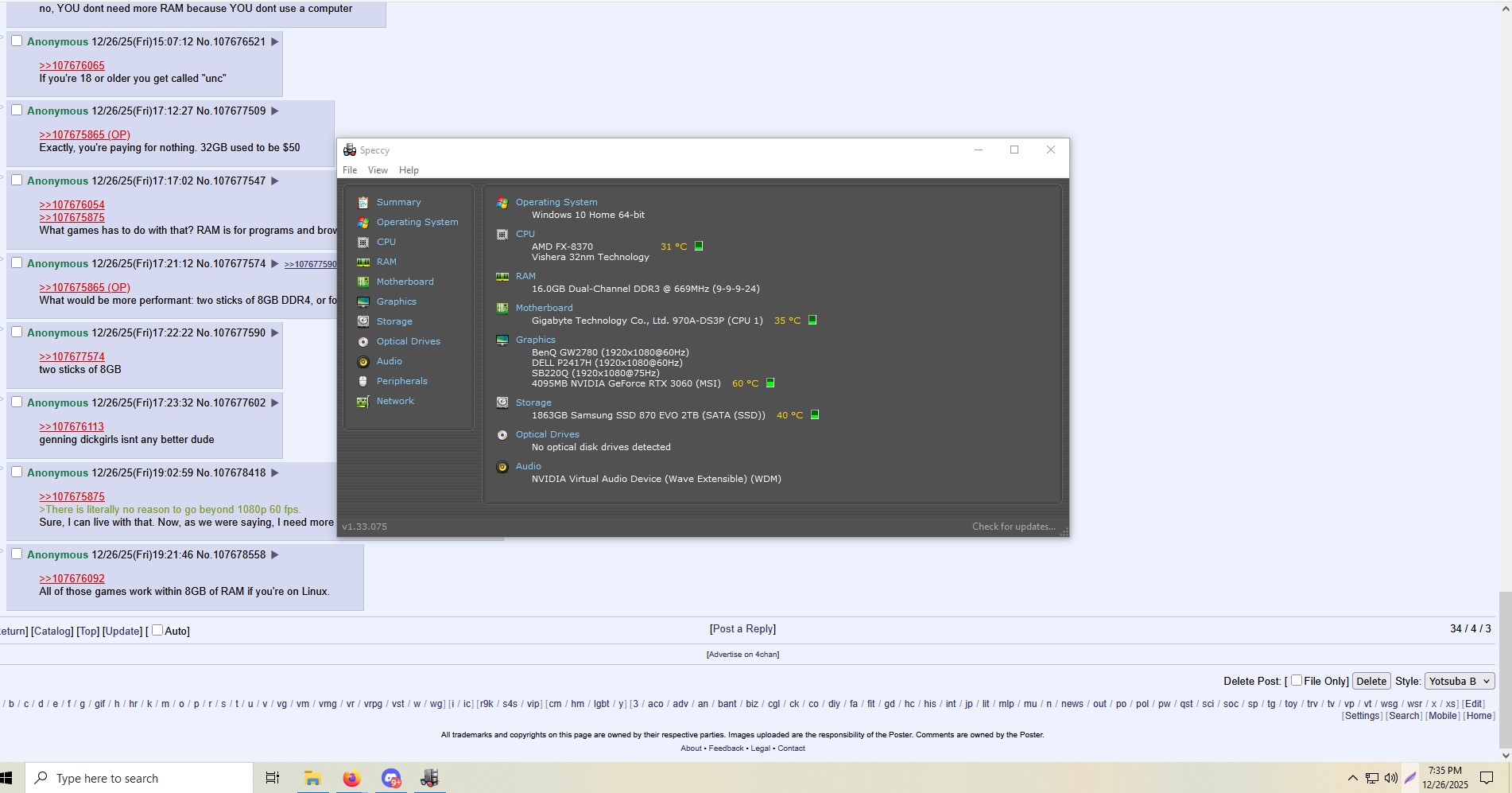Open the post menu arrow for No.107677509
This screenshot has height=793, width=1512.
click(275, 111)
